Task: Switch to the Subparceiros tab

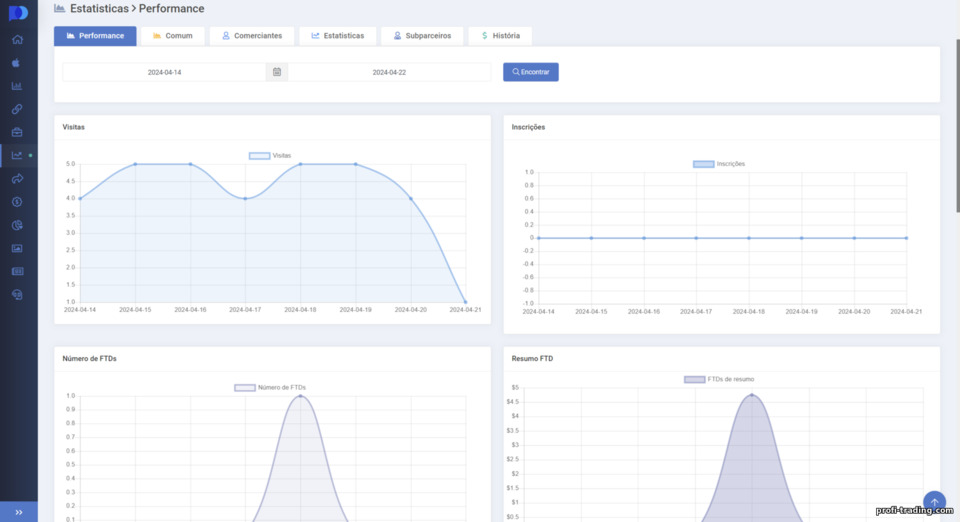Action: click(x=422, y=35)
